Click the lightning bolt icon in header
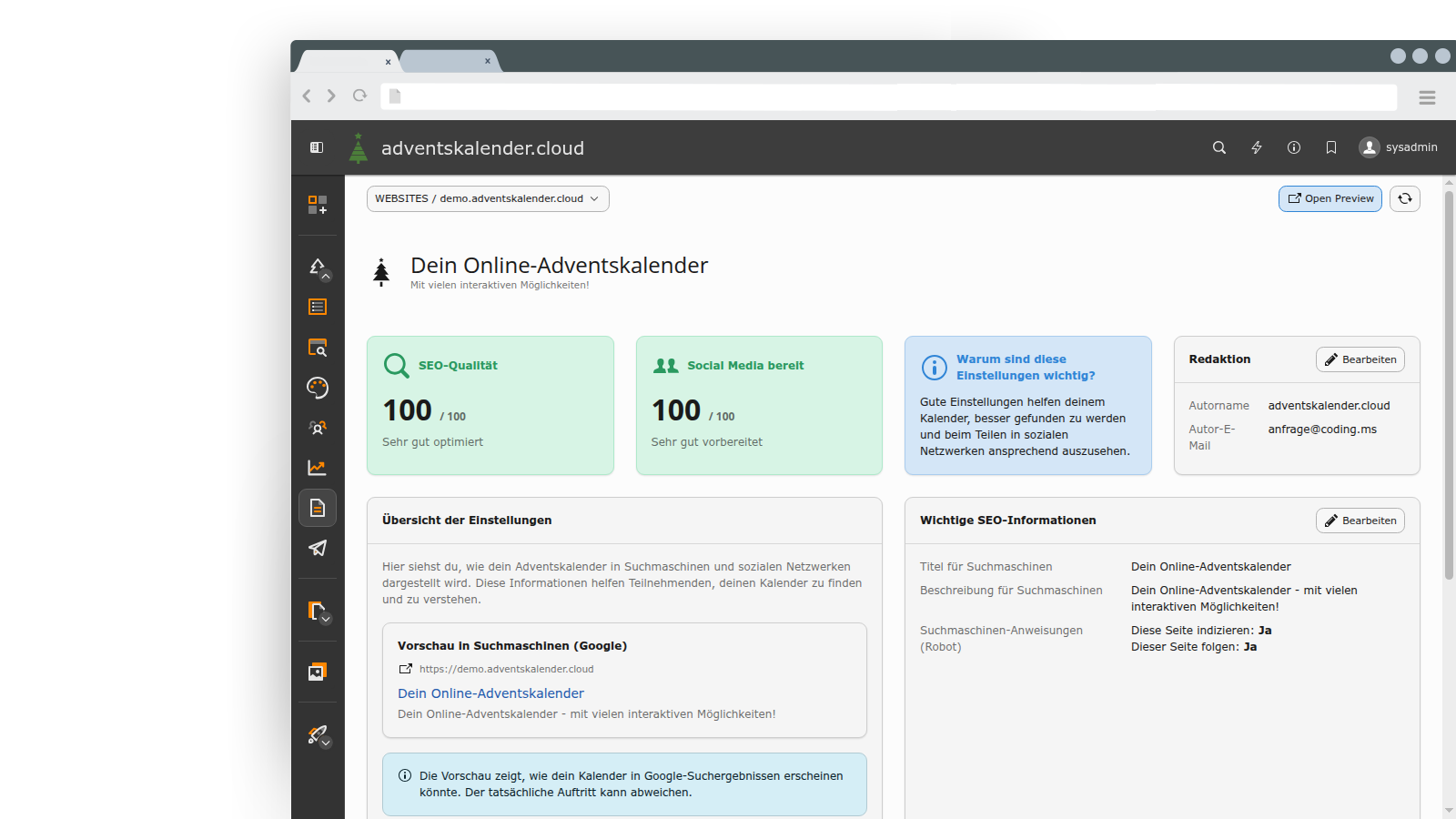Image resolution: width=1456 pixels, height=819 pixels. (x=1257, y=147)
